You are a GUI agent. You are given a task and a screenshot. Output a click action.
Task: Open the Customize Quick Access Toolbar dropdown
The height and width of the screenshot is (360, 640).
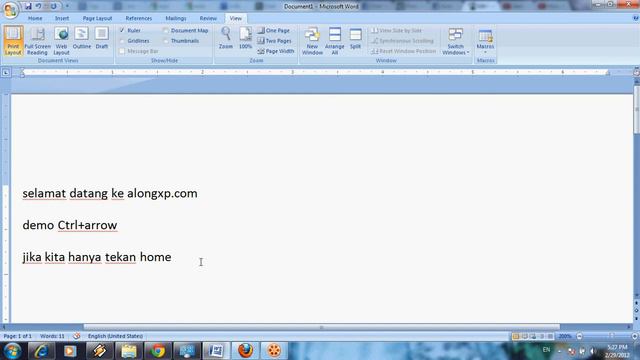67,6
